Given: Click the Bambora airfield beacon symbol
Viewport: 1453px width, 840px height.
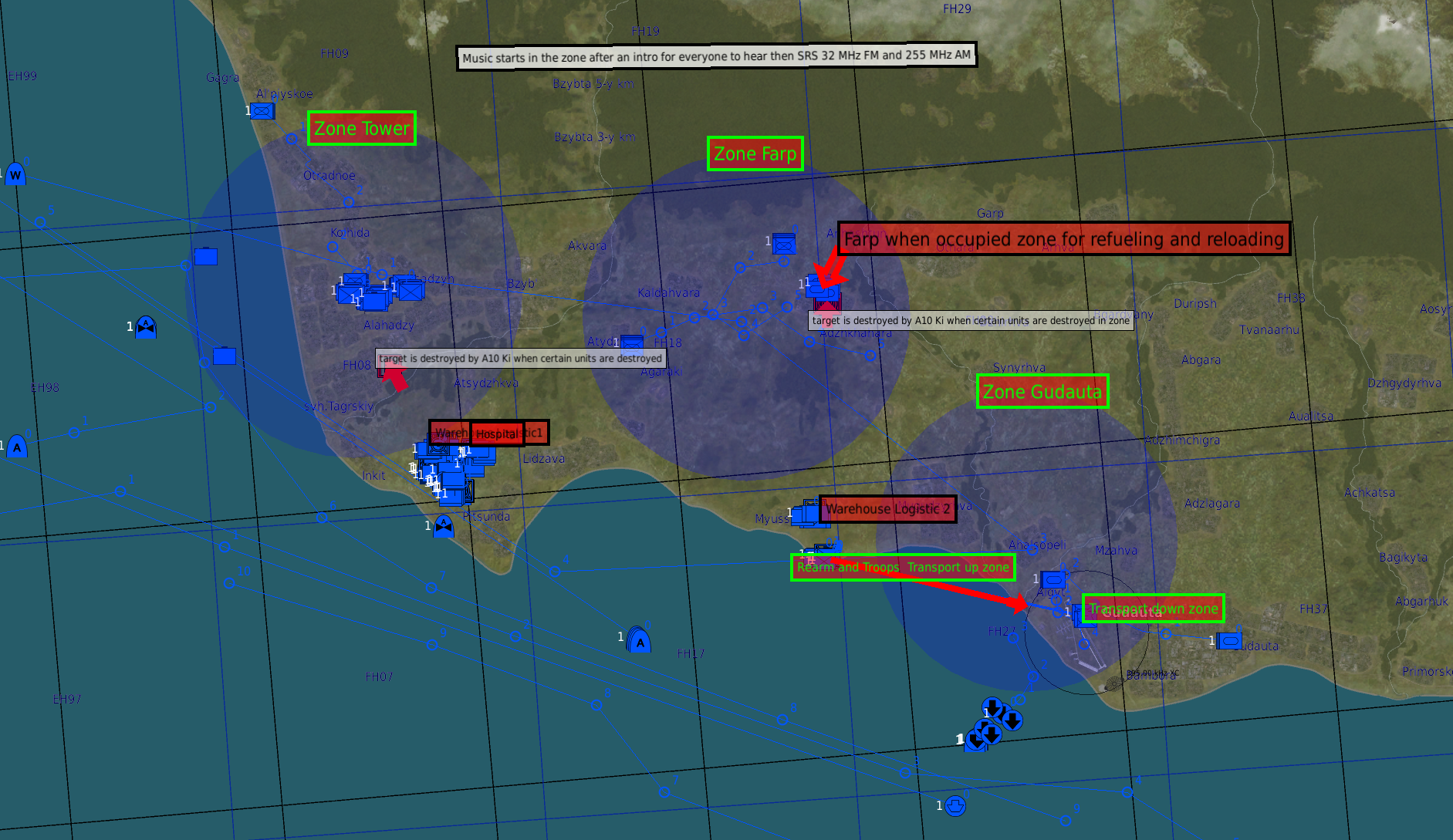Looking at the screenshot, I should click(x=1113, y=683).
